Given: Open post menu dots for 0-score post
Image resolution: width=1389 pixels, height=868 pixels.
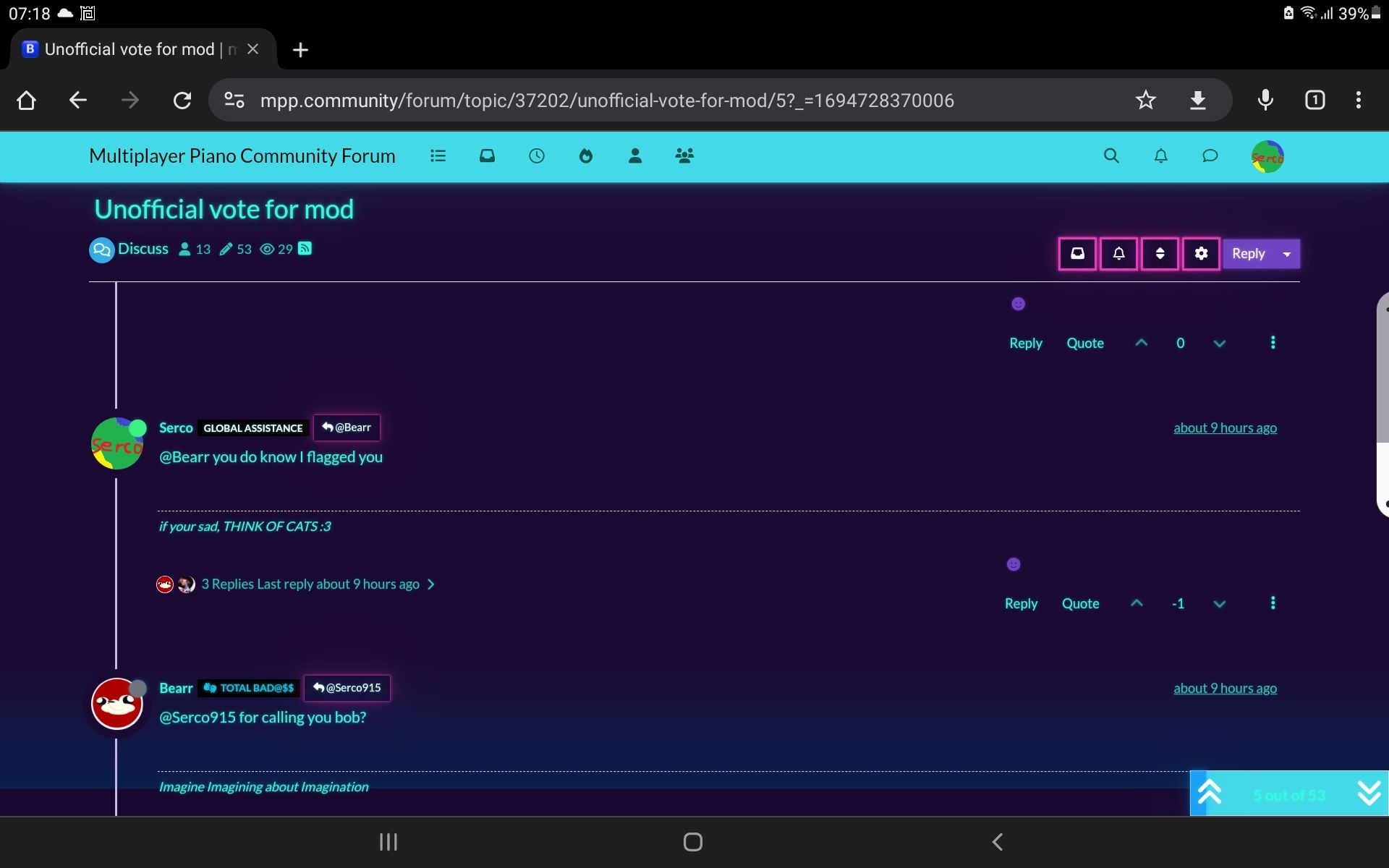Looking at the screenshot, I should click(1273, 343).
